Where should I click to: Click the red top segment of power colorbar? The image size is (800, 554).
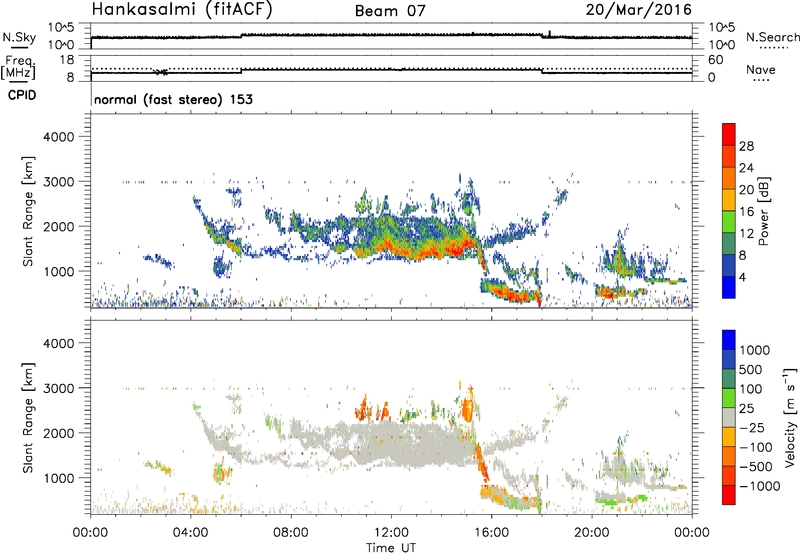[729, 134]
